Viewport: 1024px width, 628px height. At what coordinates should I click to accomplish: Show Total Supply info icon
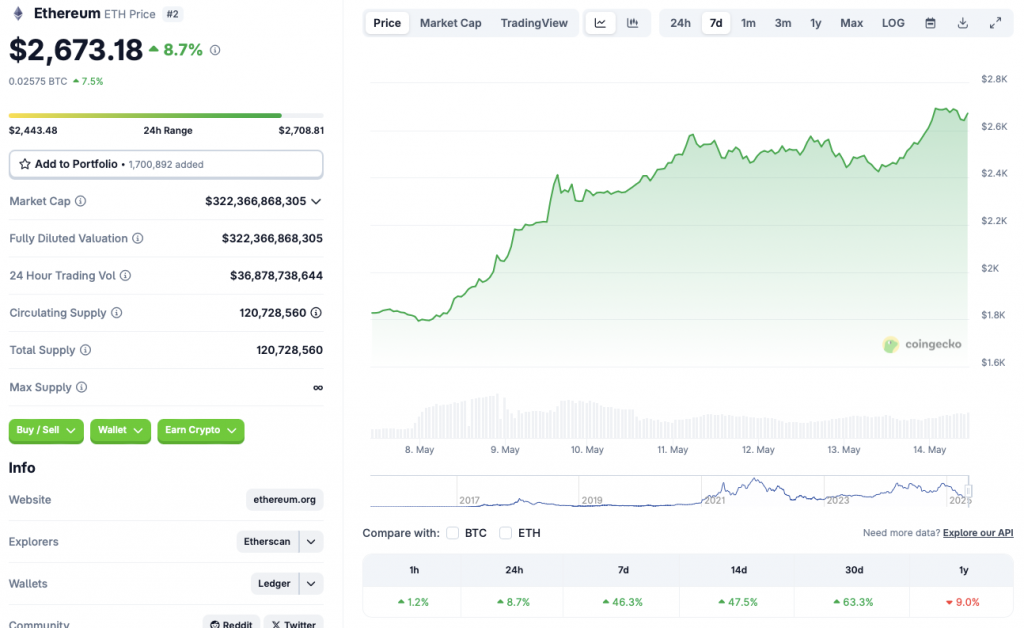(x=86, y=350)
